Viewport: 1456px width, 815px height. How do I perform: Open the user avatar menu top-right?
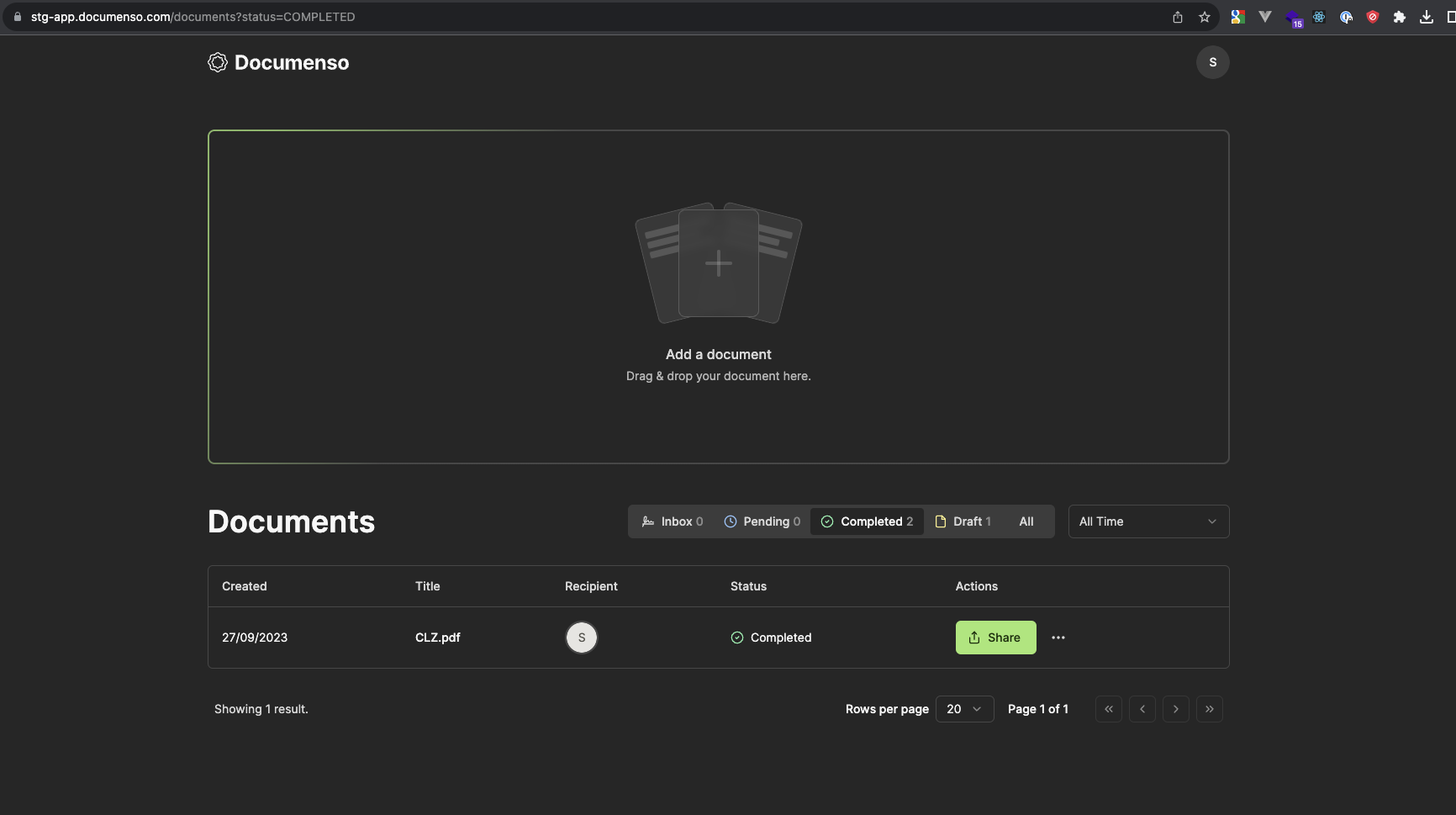point(1212,61)
